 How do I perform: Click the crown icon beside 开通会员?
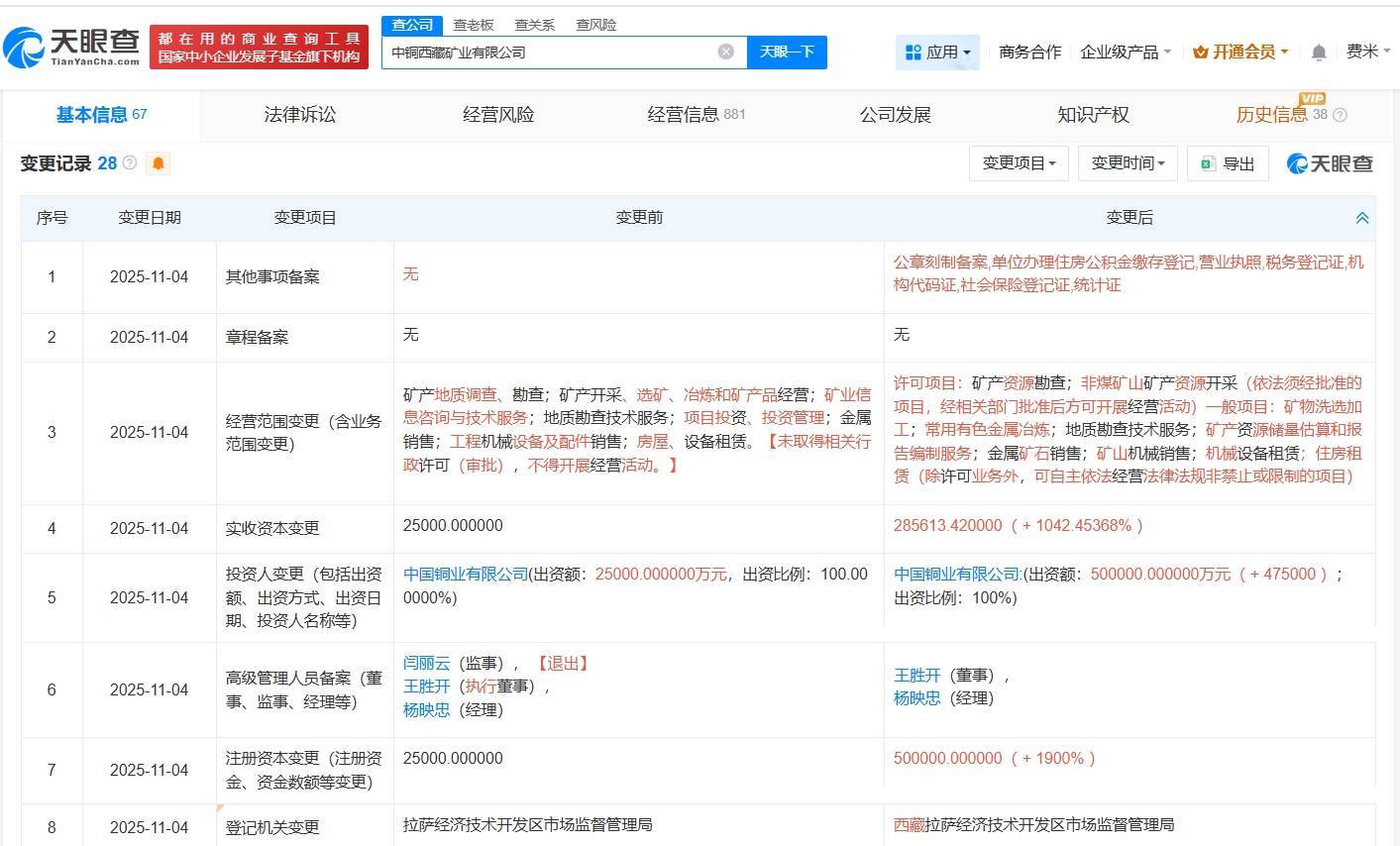(x=1202, y=52)
